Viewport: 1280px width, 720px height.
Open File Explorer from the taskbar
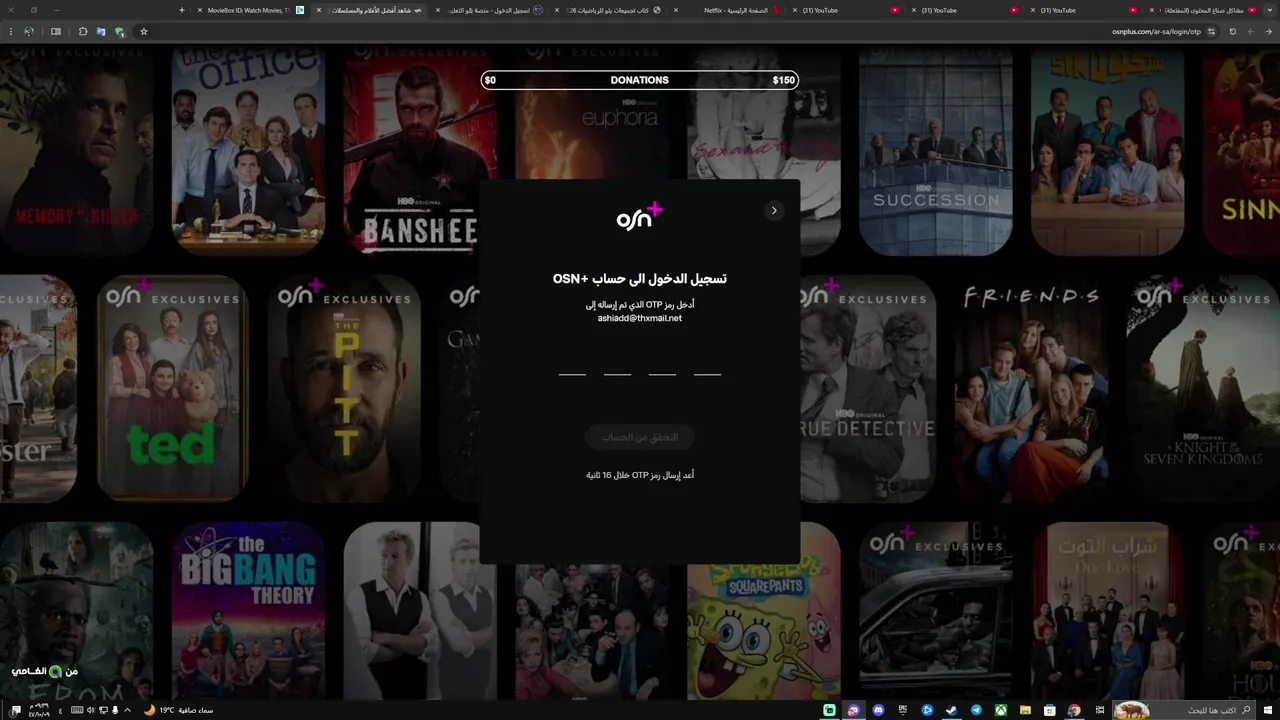click(x=1025, y=710)
